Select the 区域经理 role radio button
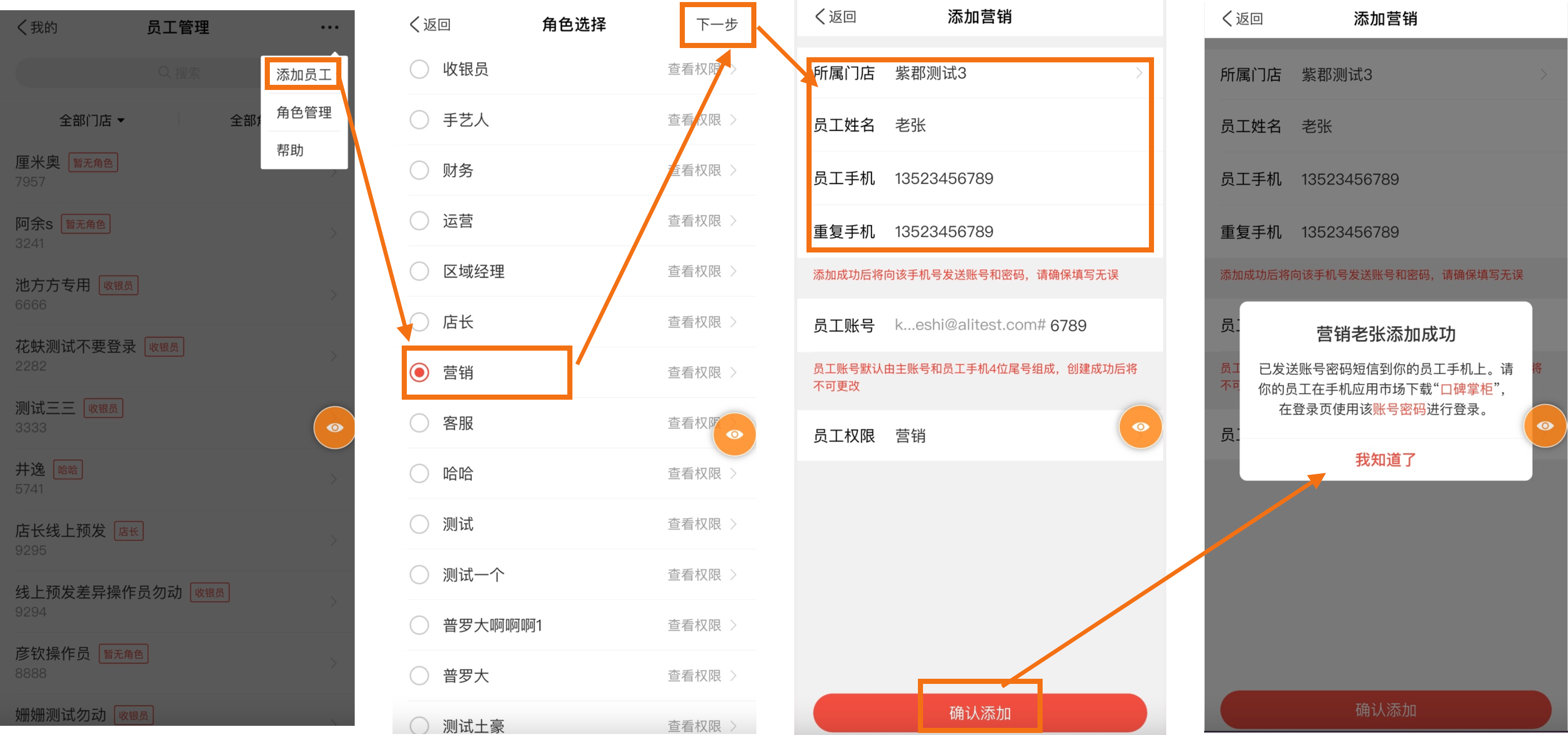The height and width of the screenshot is (735, 1568). (419, 271)
